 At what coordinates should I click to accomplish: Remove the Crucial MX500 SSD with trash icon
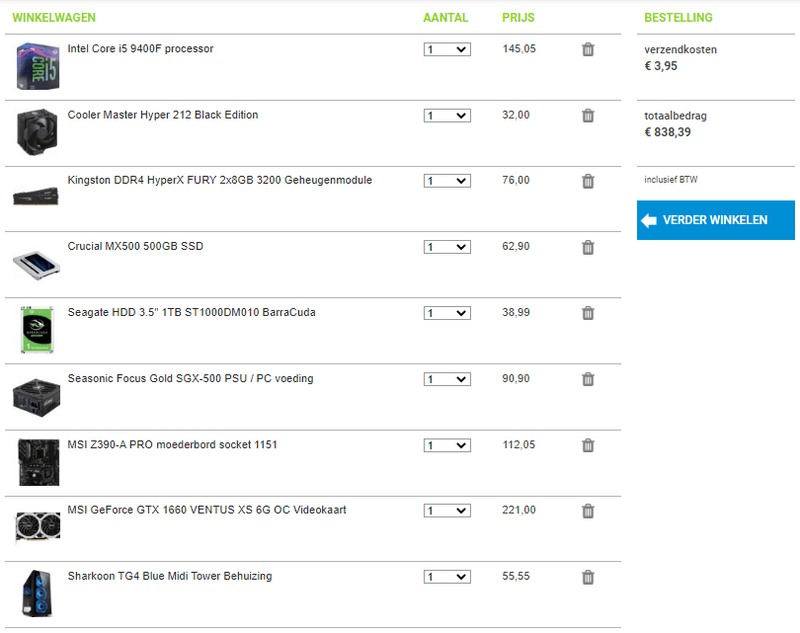coord(588,247)
